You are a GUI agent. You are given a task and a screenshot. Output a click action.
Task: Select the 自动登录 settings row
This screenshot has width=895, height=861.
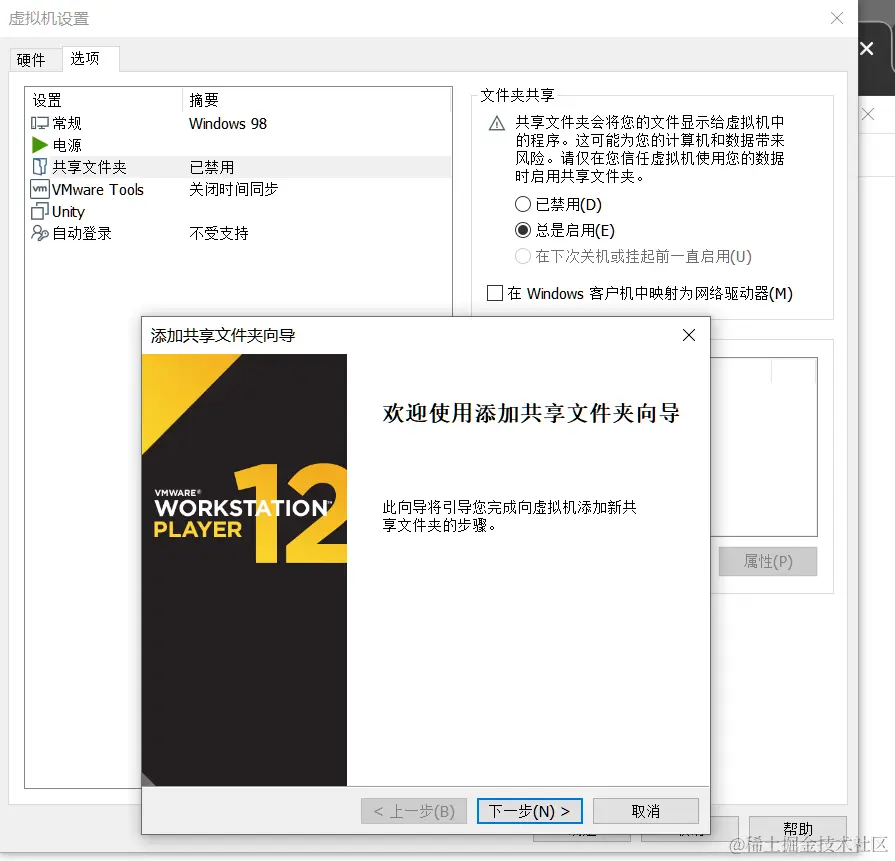(240, 233)
